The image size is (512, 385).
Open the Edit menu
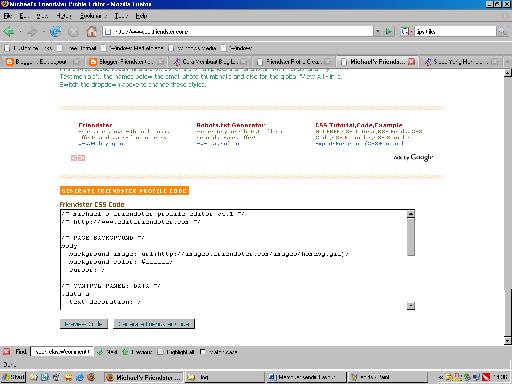tap(24, 16)
